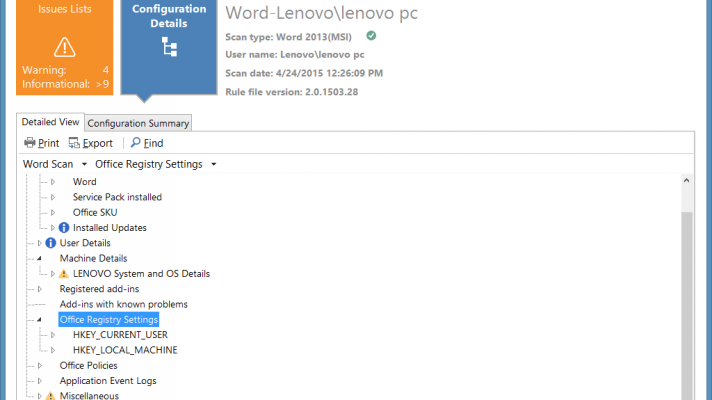Open the Find tool
This screenshot has height=400, width=712.
point(147,143)
